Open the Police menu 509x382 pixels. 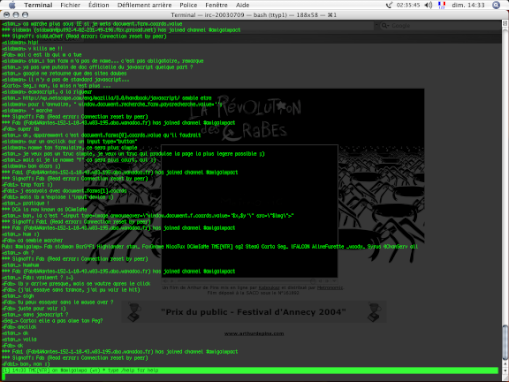[188, 5]
